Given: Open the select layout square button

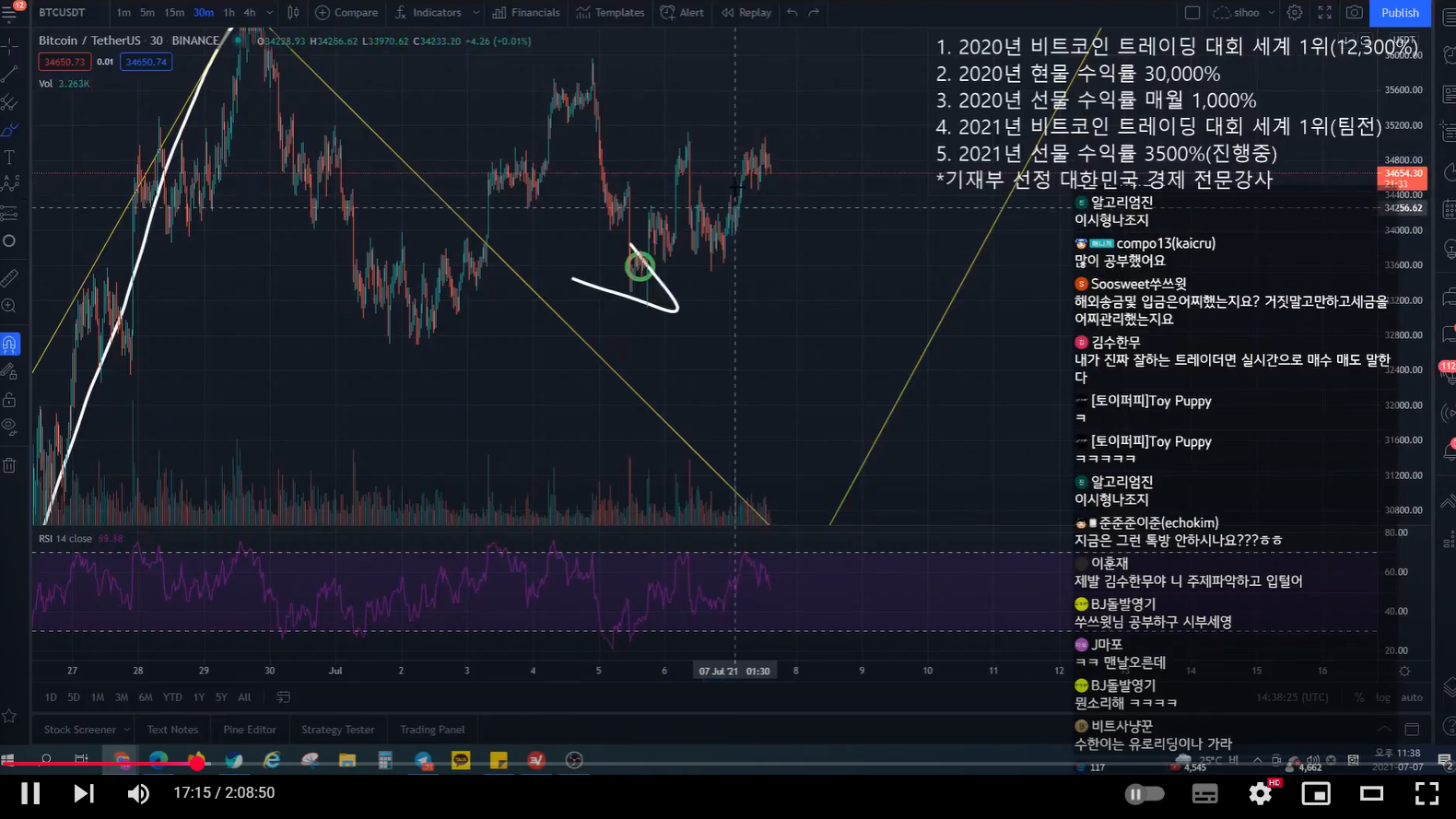Looking at the screenshot, I should (x=1192, y=13).
